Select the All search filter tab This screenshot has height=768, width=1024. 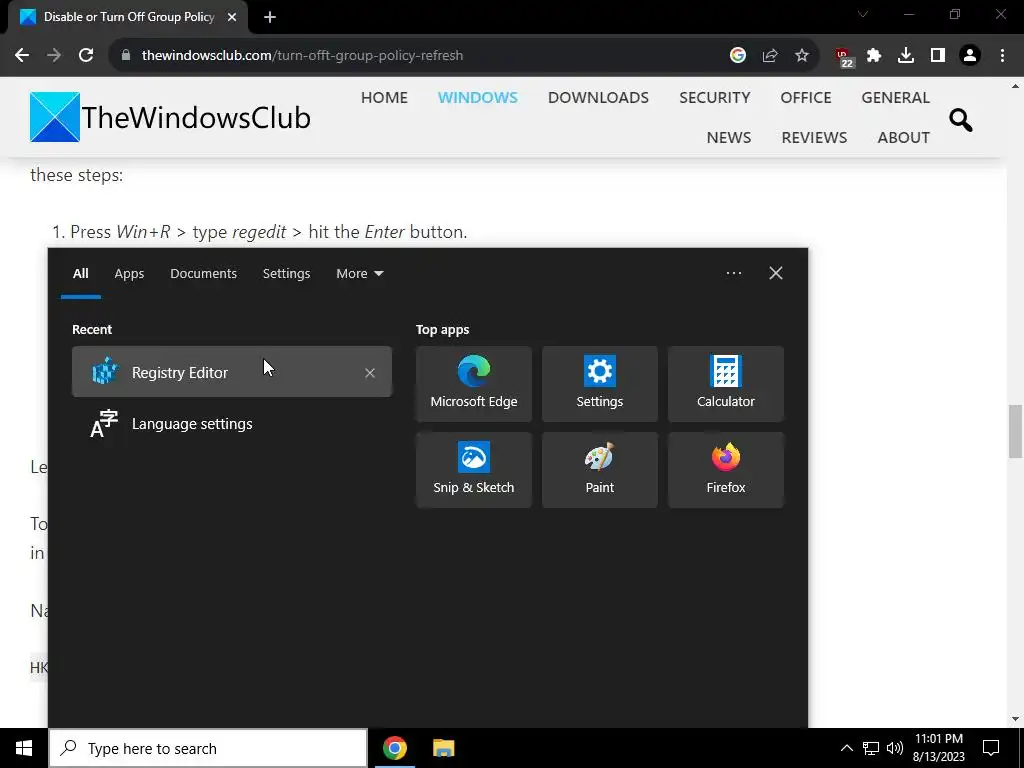pyautogui.click(x=80, y=274)
